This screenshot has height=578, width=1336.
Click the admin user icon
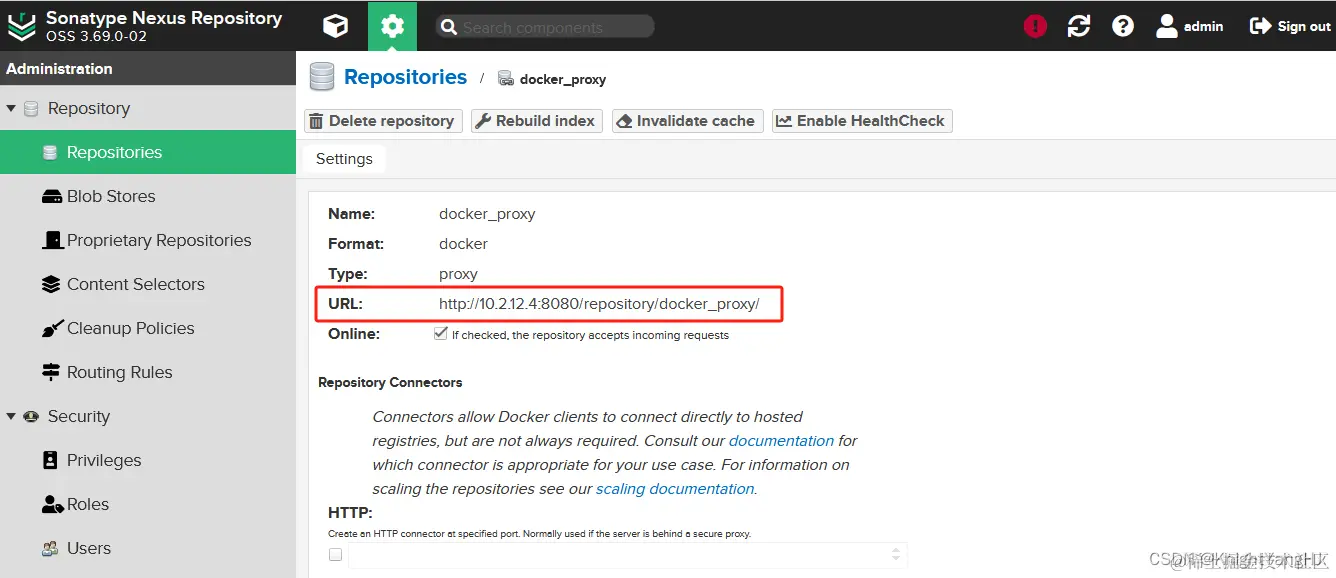click(1167, 27)
